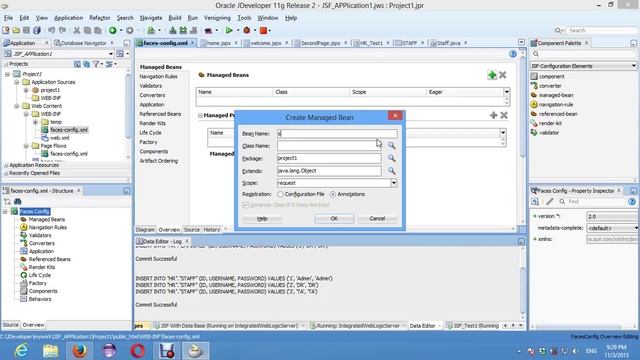
Task: Browse Package with magnifier icon
Action: click(x=391, y=158)
